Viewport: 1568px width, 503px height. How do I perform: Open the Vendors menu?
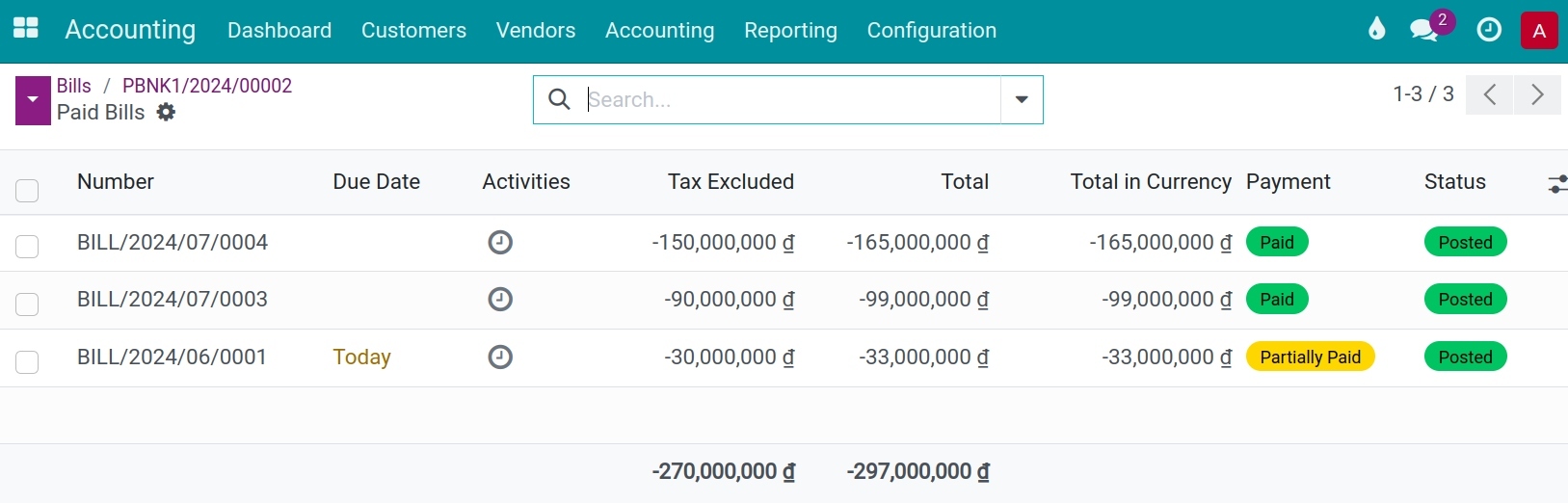[x=535, y=30]
